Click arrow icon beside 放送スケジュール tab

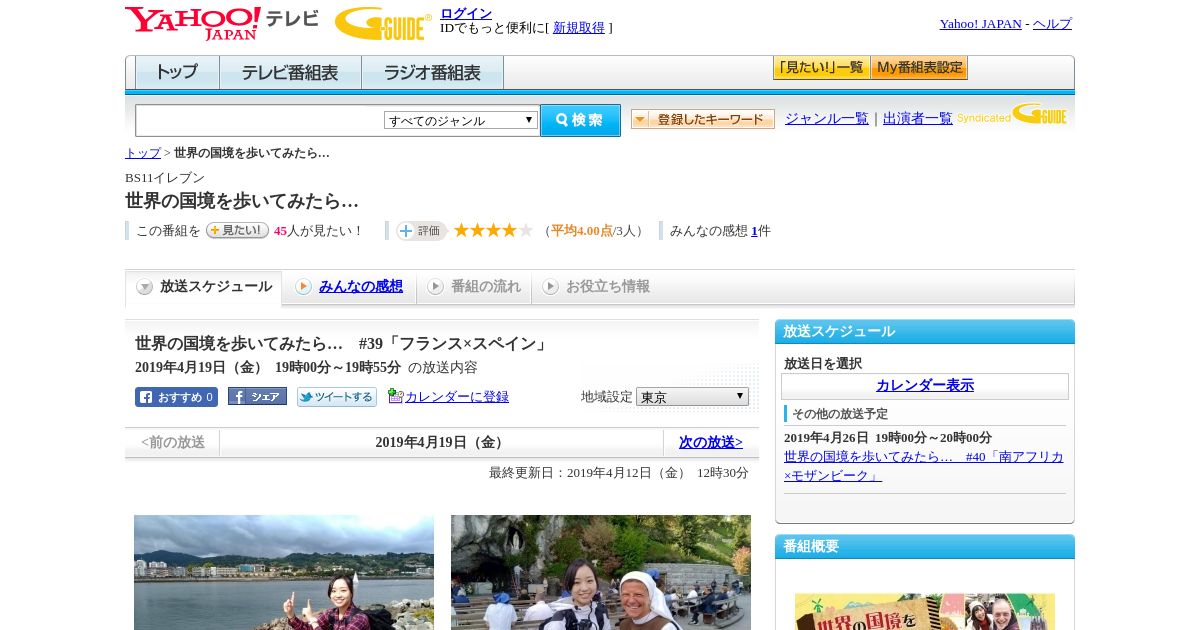click(145, 287)
